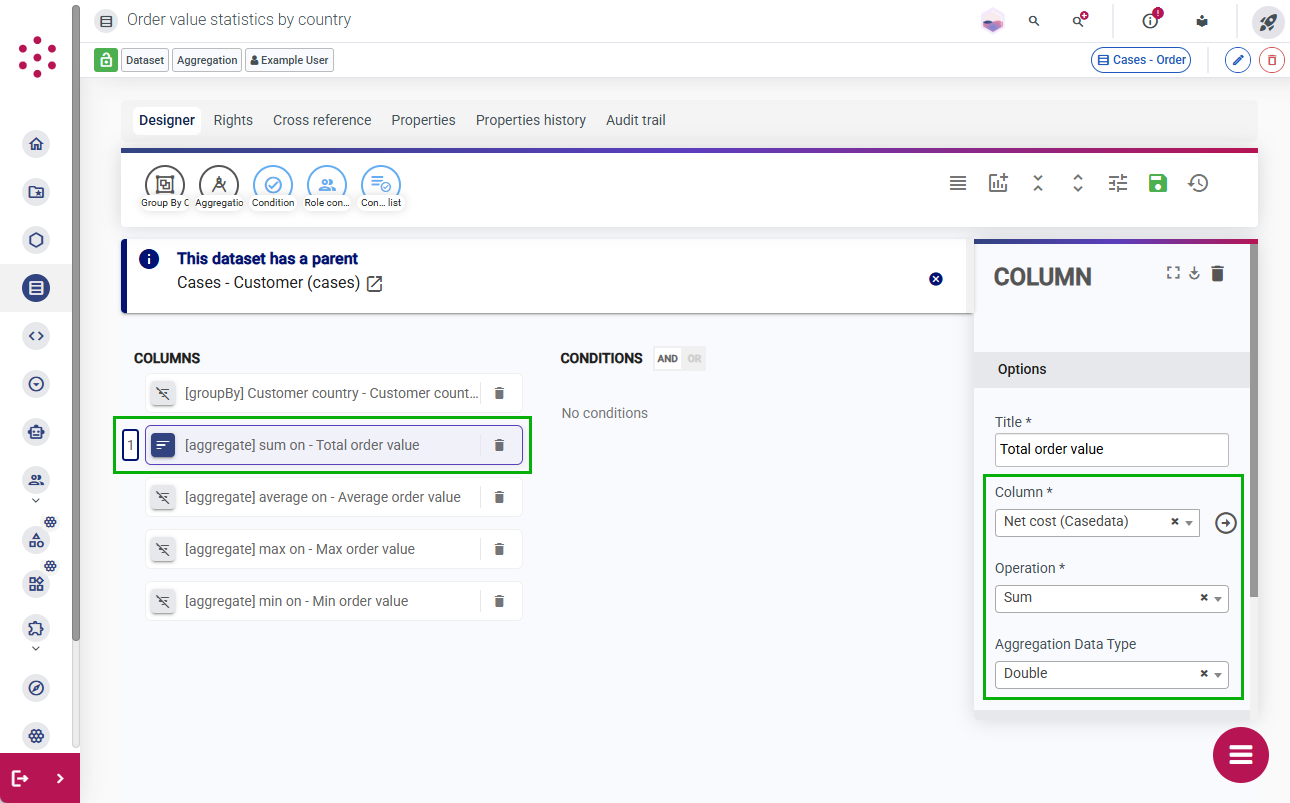This screenshot has width=1290, height=803.
Task: Open advanced search with plus icon
Action: (1079, 20)
